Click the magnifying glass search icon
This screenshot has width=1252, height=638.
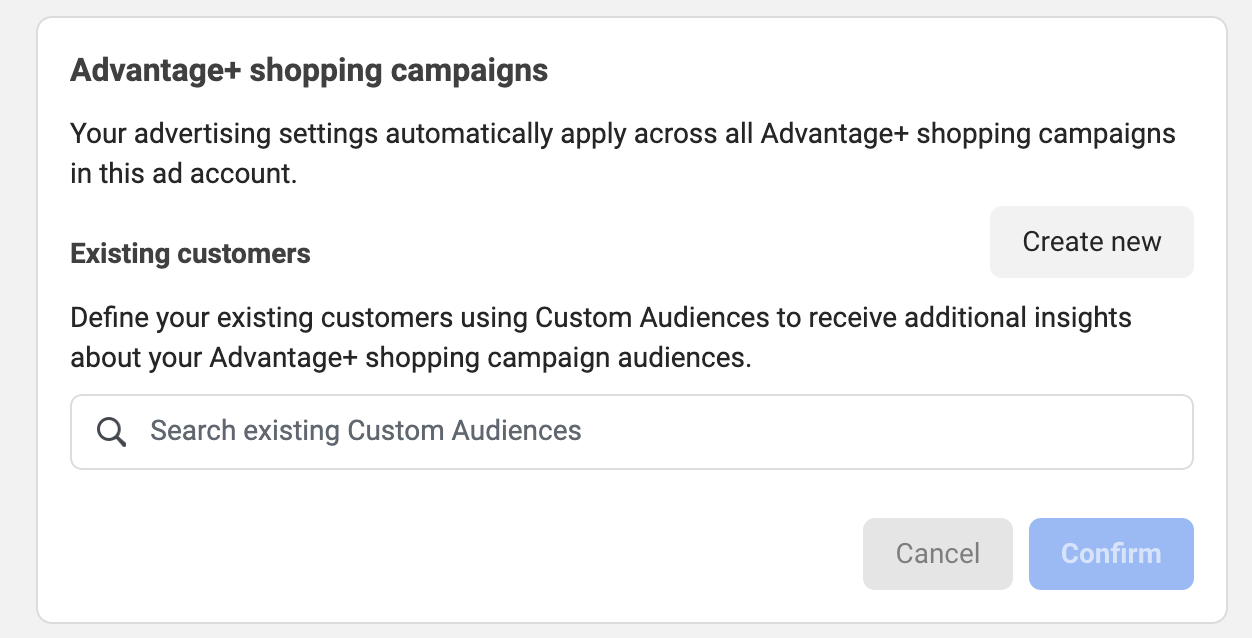click(x=111, y=432)
